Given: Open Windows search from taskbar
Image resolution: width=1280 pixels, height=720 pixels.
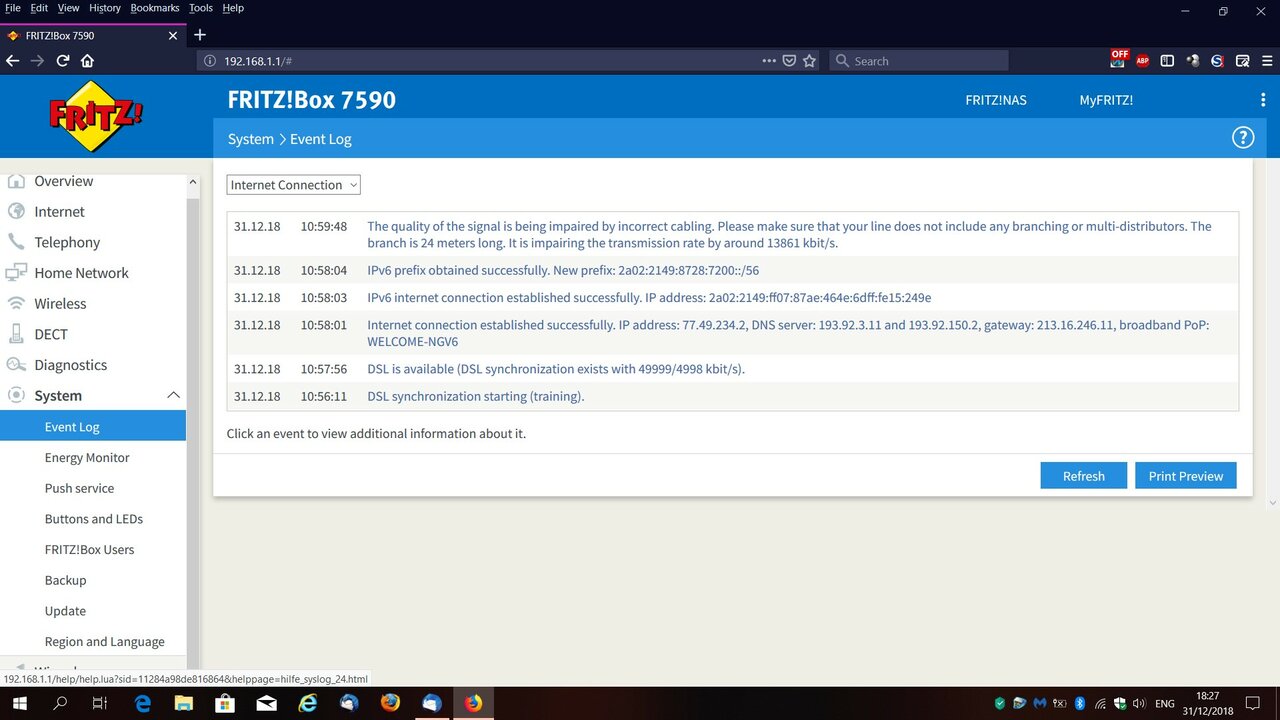Looking at the screenshot, I should [x=59, y=703].
